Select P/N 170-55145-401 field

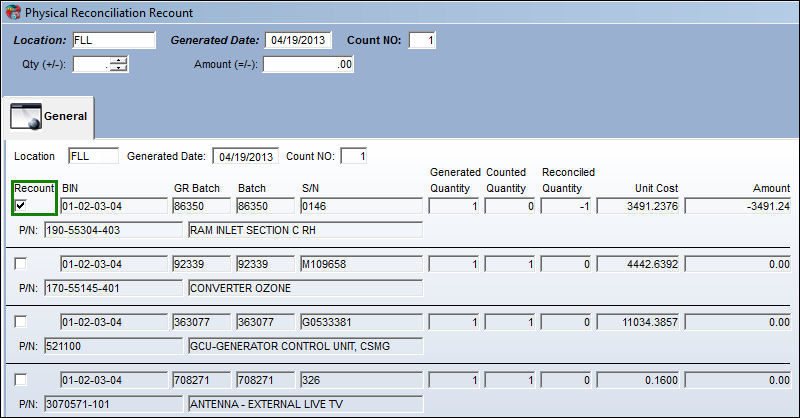tap(113, 288)
